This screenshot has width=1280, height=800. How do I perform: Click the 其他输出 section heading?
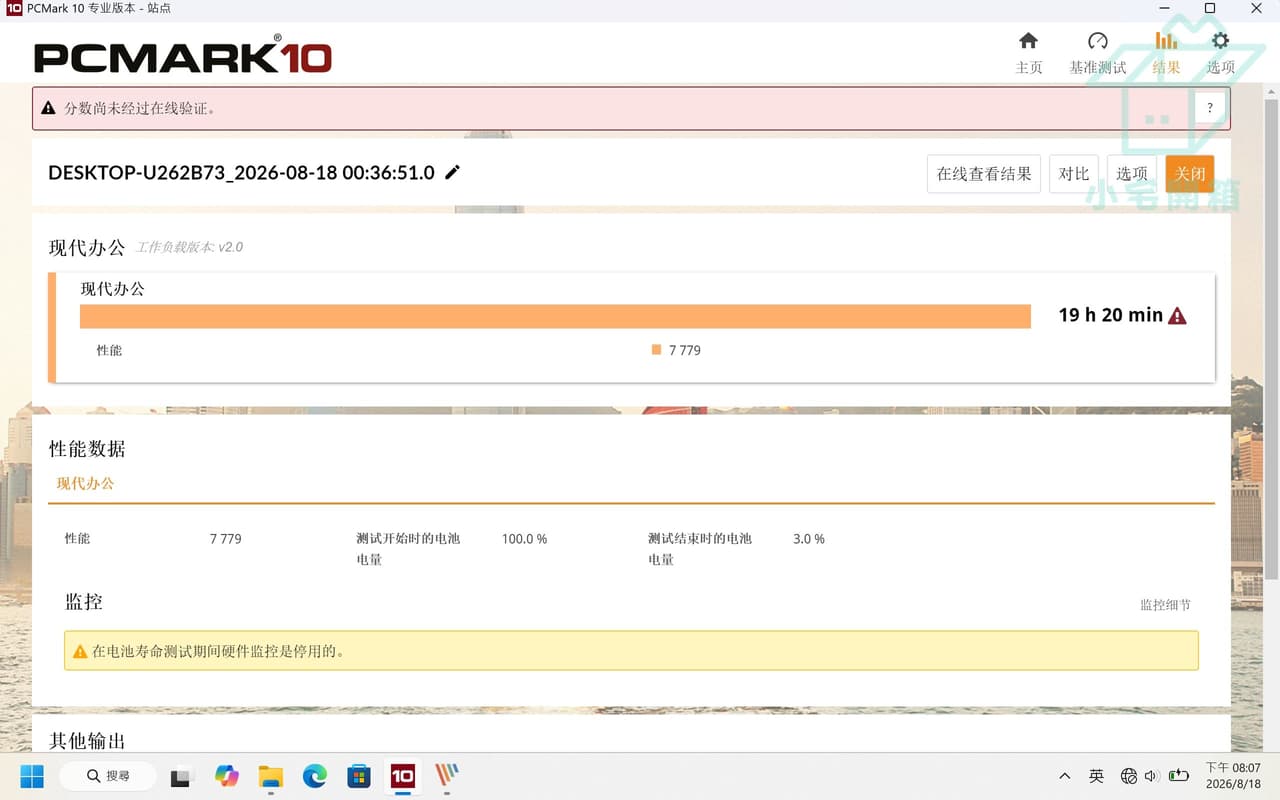pos(88,741)
